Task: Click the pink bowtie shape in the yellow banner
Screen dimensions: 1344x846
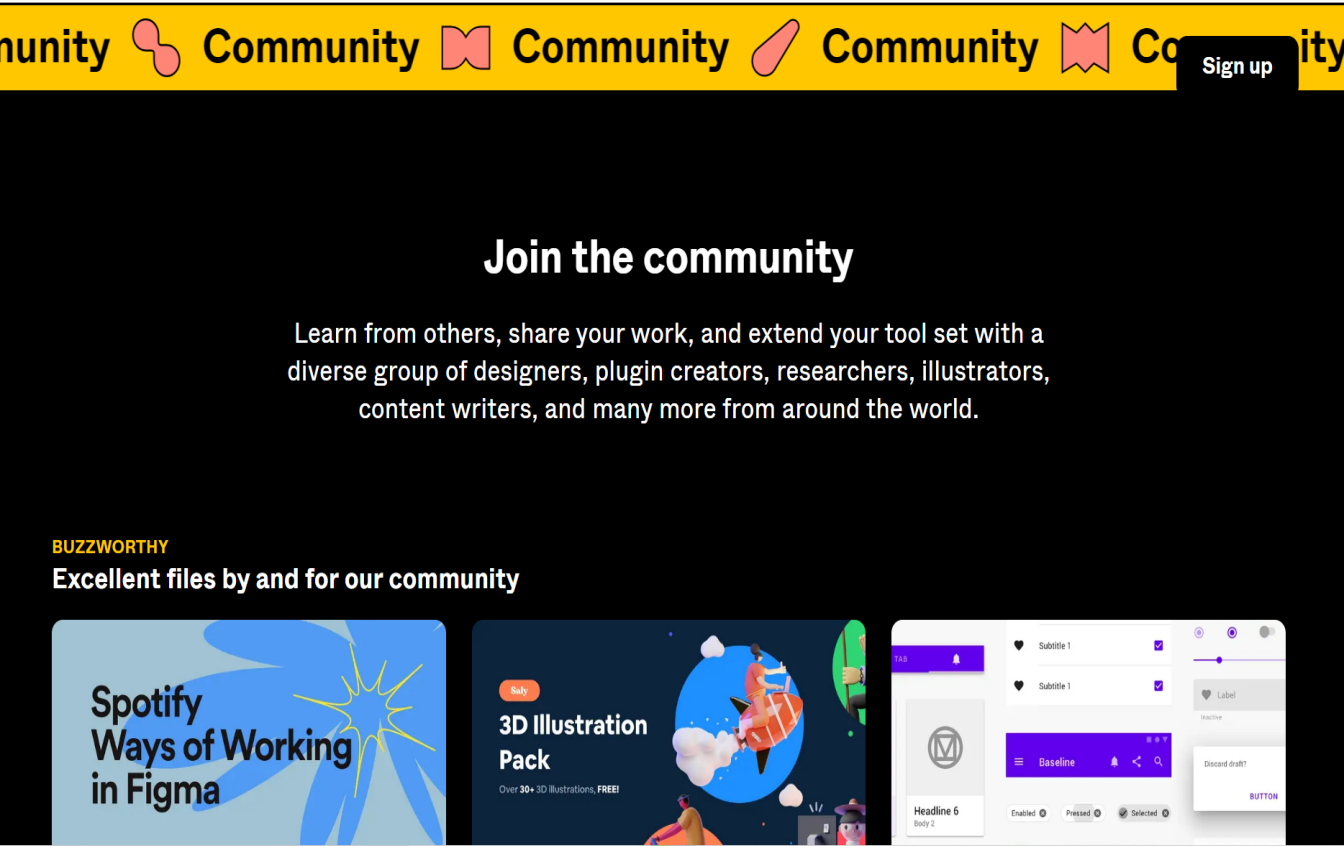Action: (466, 47)
